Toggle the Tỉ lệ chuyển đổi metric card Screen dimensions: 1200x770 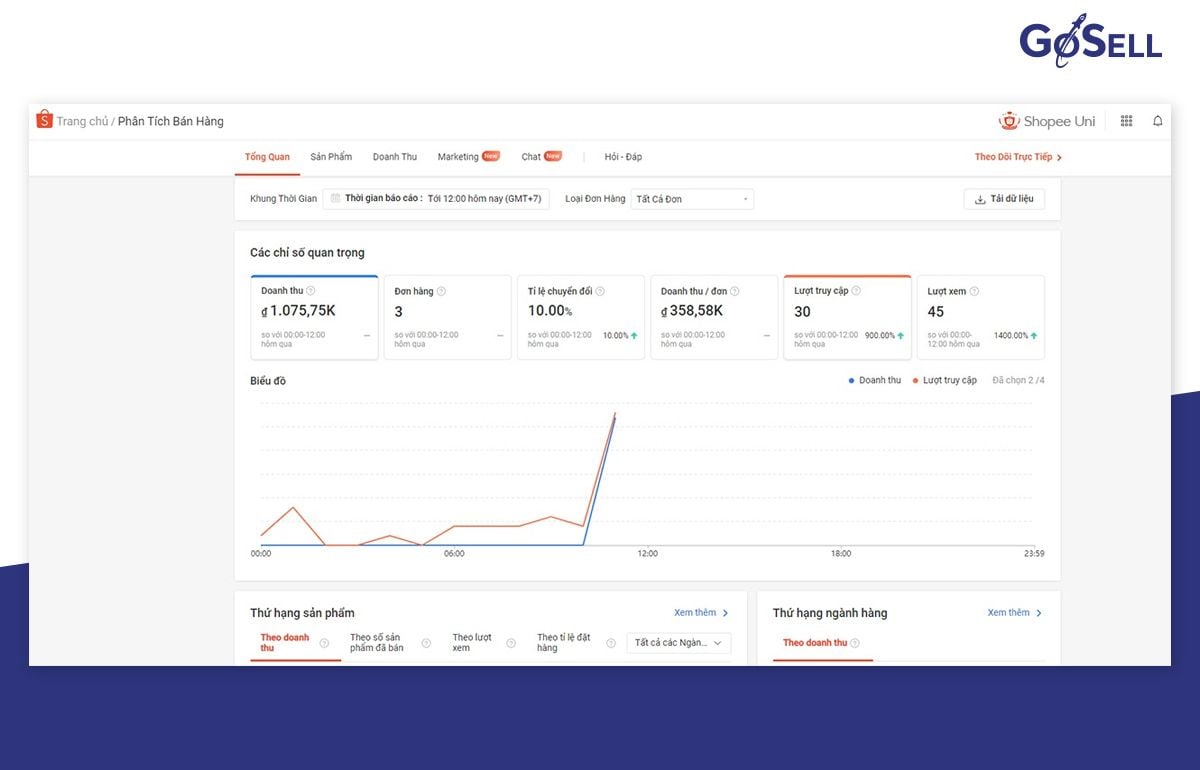[x=580, y=317]
